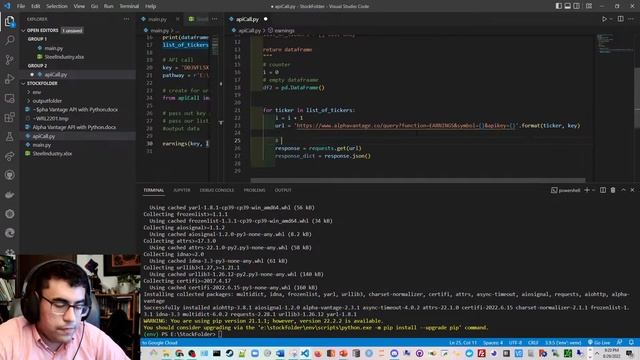Image resolution: width=640 pixels, height=360 pixels.
Task: Open the File menu
Action: [21, 6]
